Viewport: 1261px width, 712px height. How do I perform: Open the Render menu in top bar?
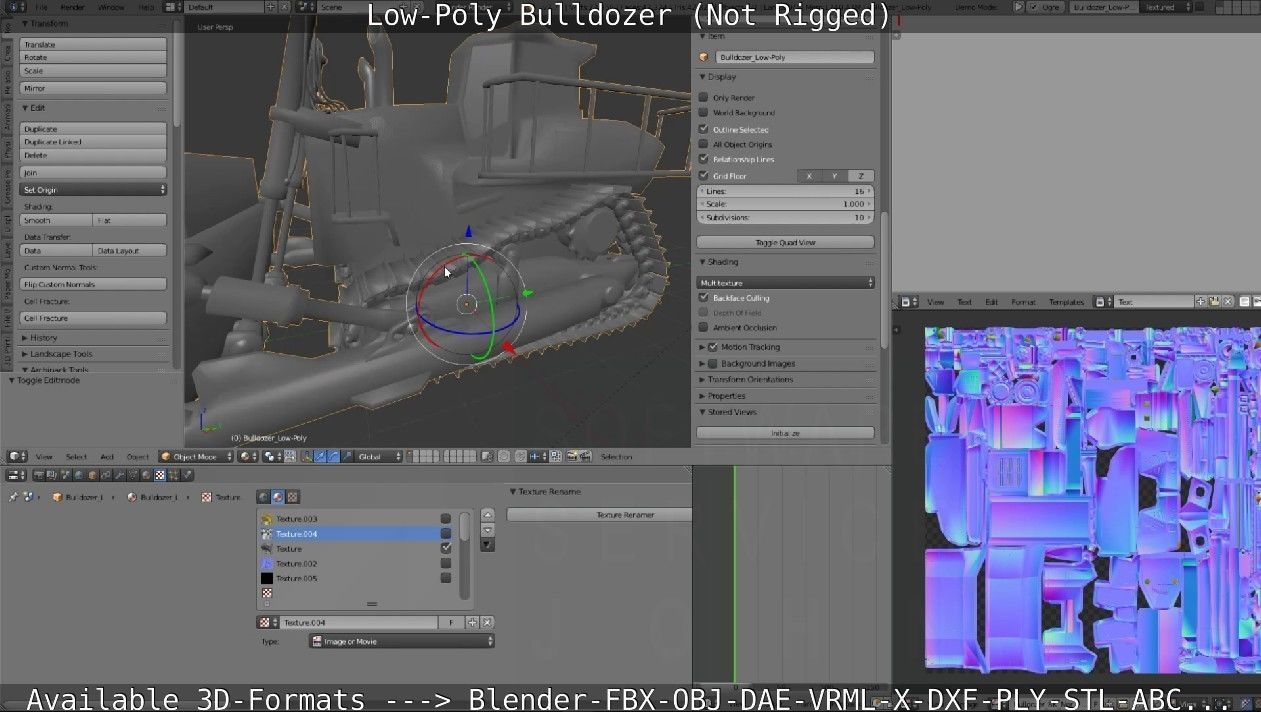(x=74, y=7)
